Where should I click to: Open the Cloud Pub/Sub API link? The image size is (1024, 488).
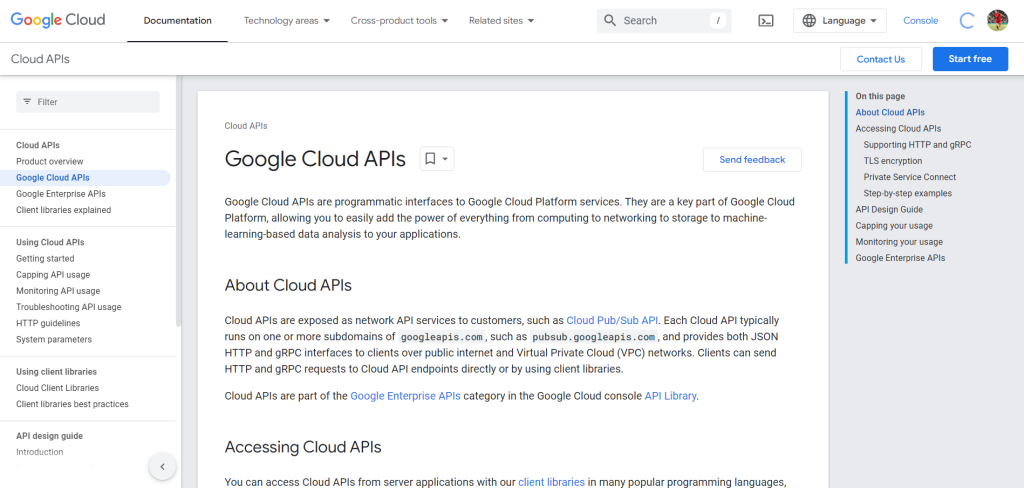612,320
